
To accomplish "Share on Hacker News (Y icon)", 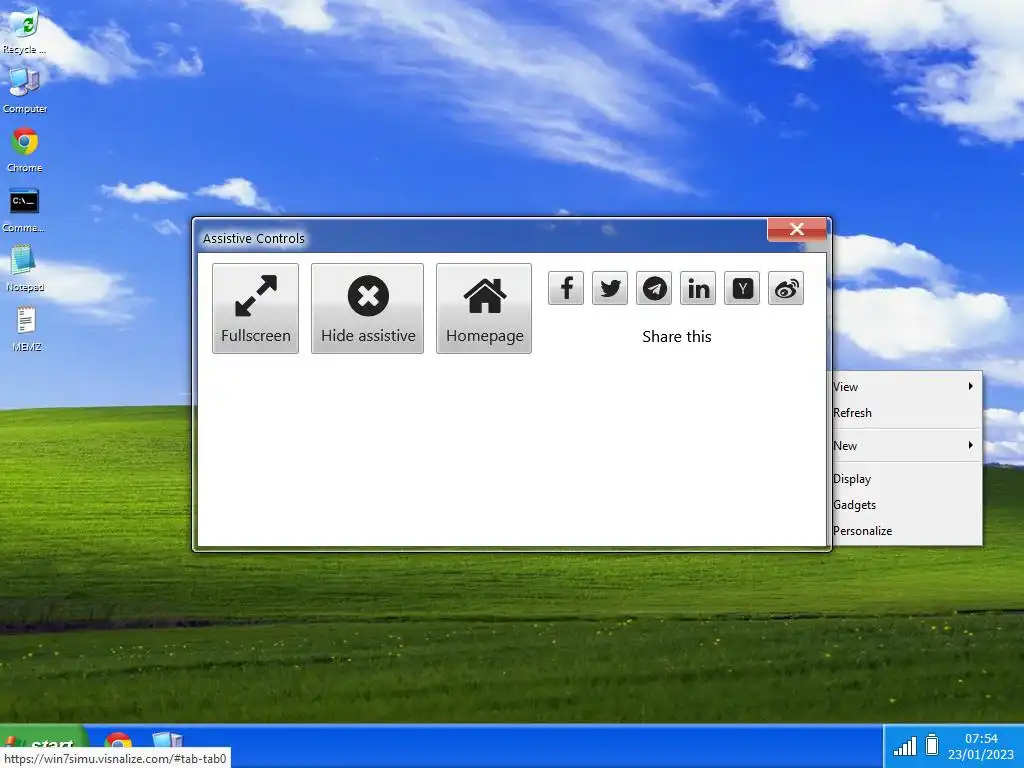I will [742, 288].
